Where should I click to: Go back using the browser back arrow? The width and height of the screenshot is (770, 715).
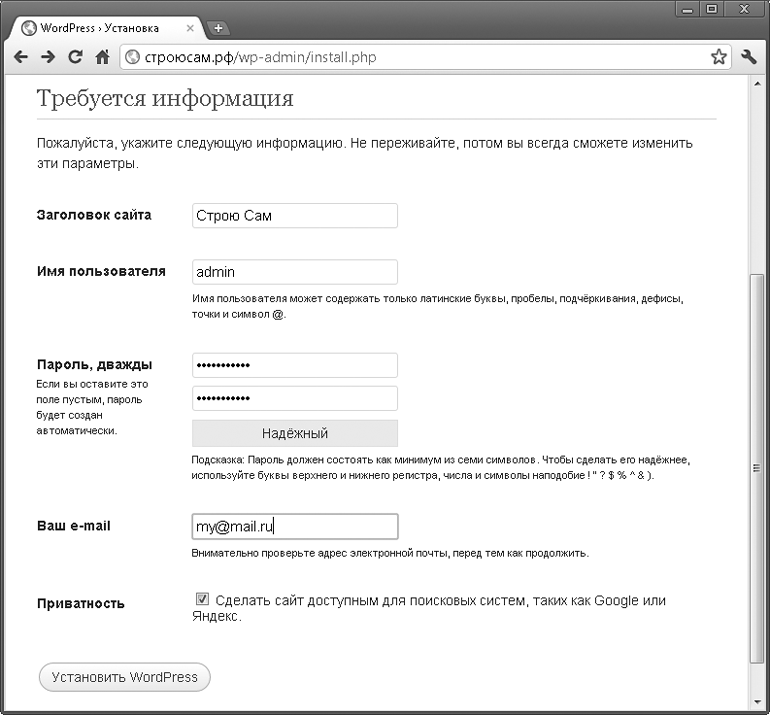(21, 57)
